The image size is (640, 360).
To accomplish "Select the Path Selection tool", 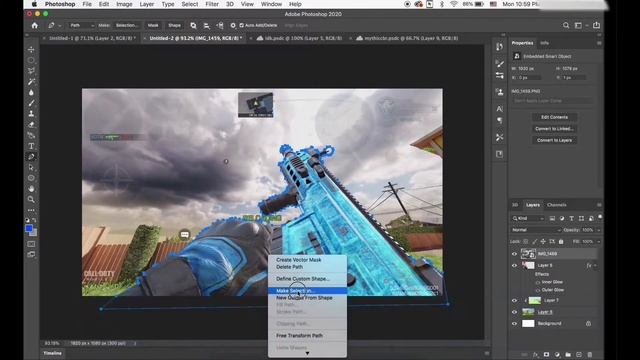I will point(31,167).
